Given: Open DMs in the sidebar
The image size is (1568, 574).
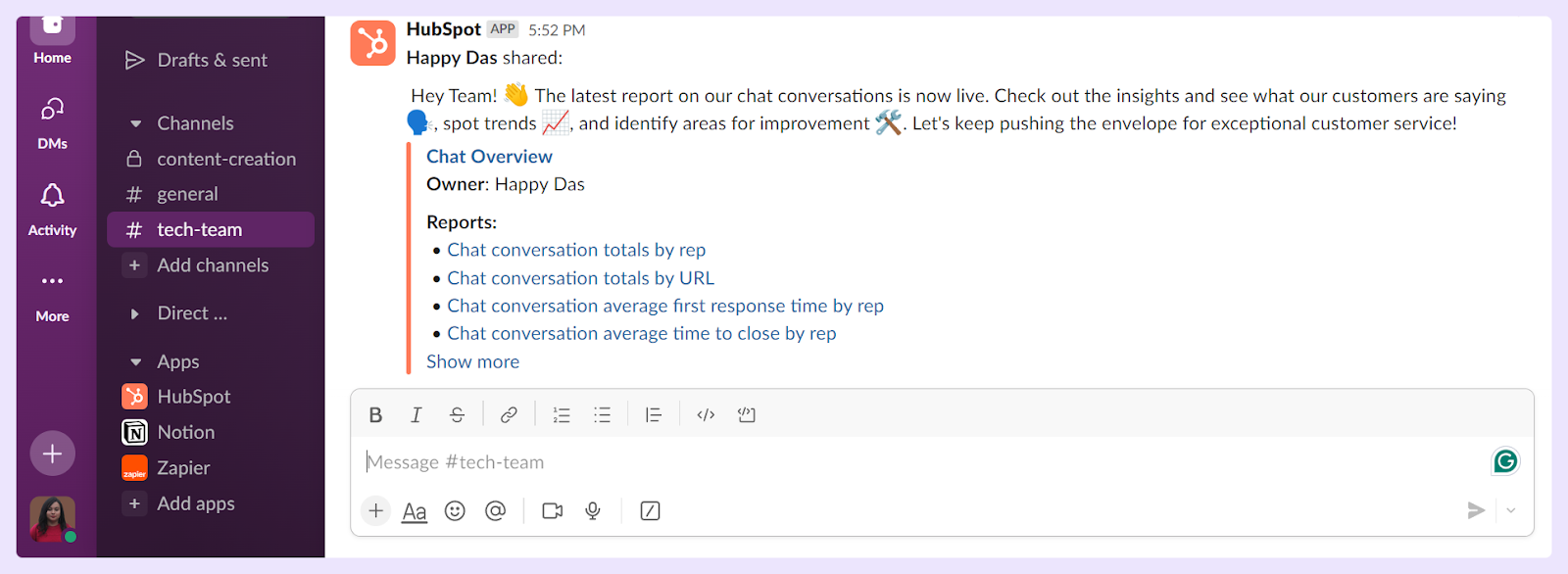Looking at the screenshot, I should [52, 123].
